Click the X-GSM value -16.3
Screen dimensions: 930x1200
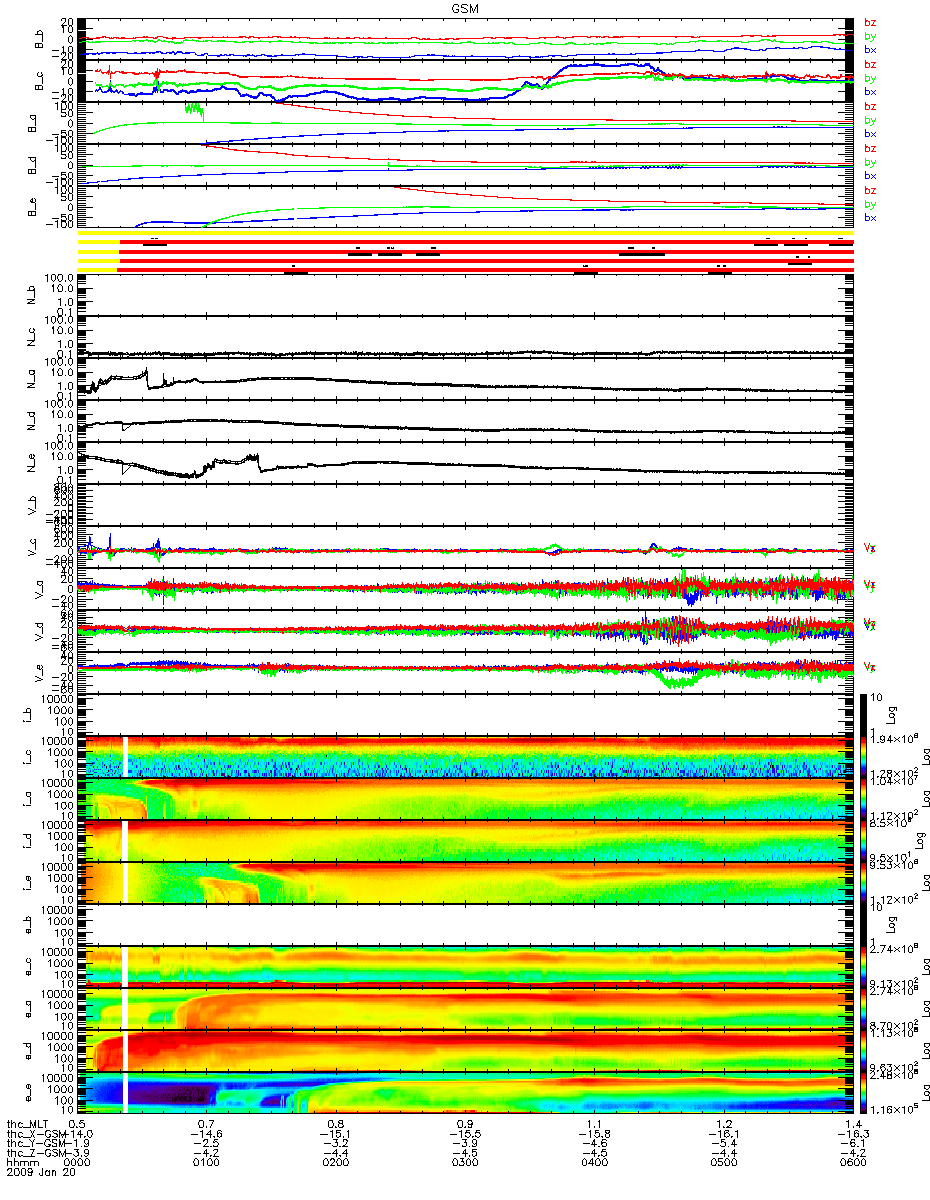[x=852, y=1134]
